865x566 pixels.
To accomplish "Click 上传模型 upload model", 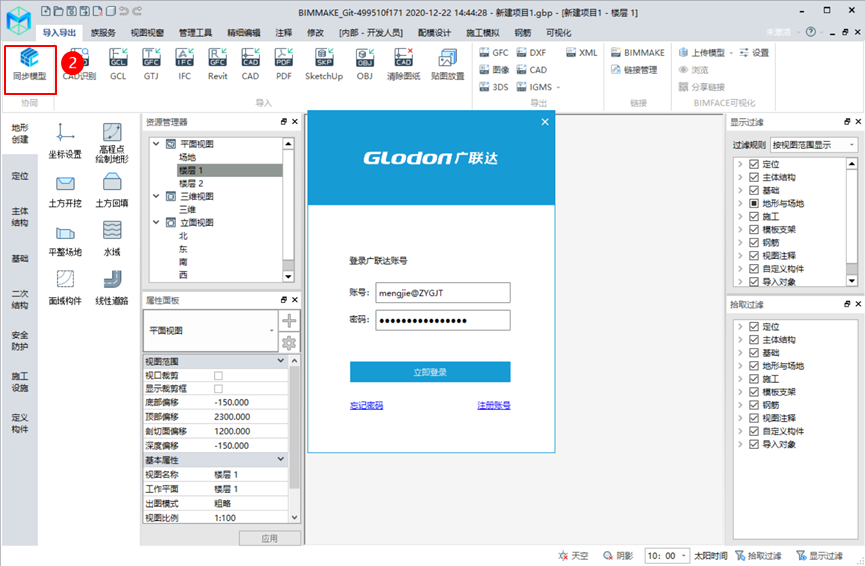I will click(x=702, y=52).
